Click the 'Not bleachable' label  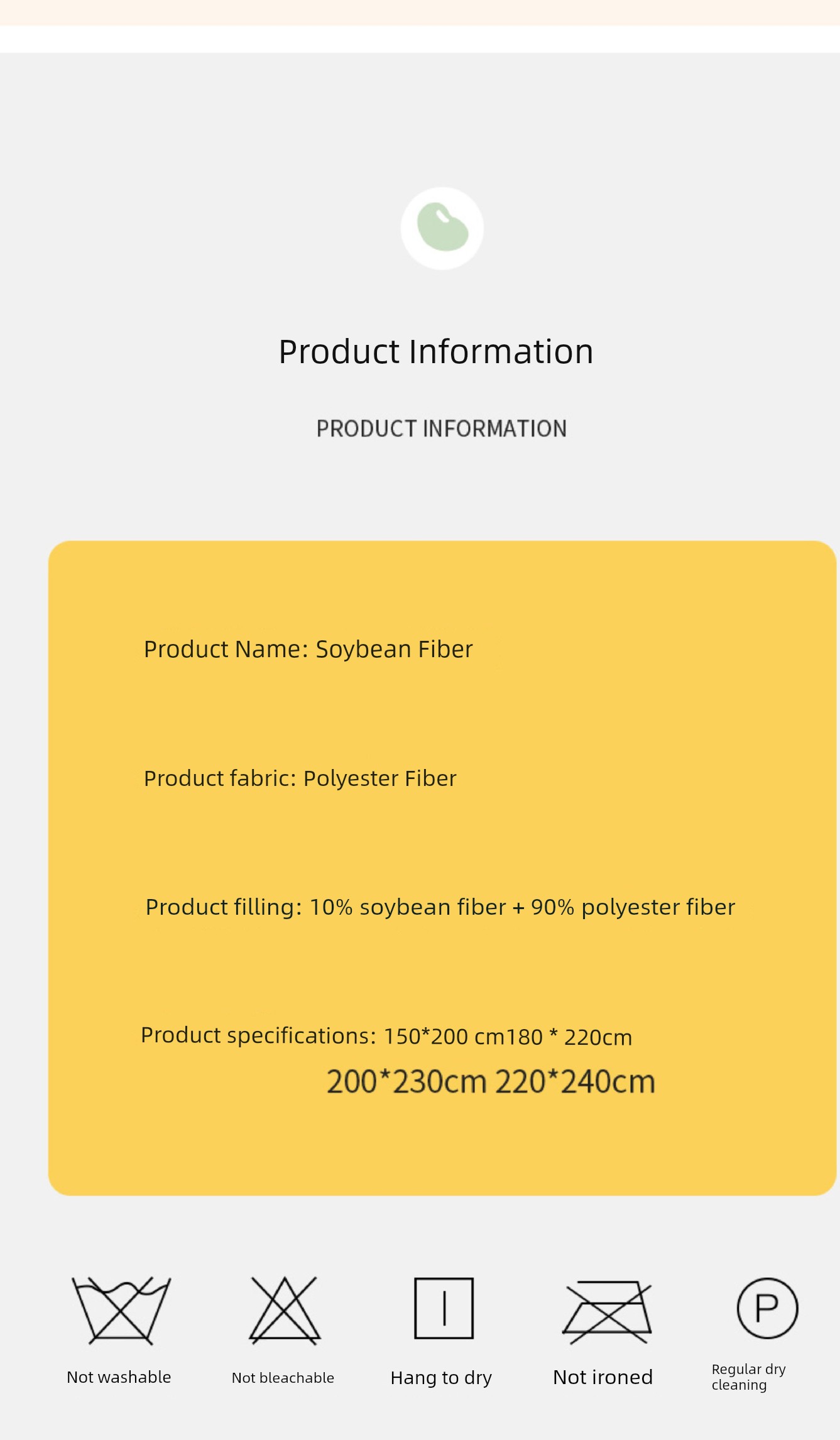(x=283, y=1378)
